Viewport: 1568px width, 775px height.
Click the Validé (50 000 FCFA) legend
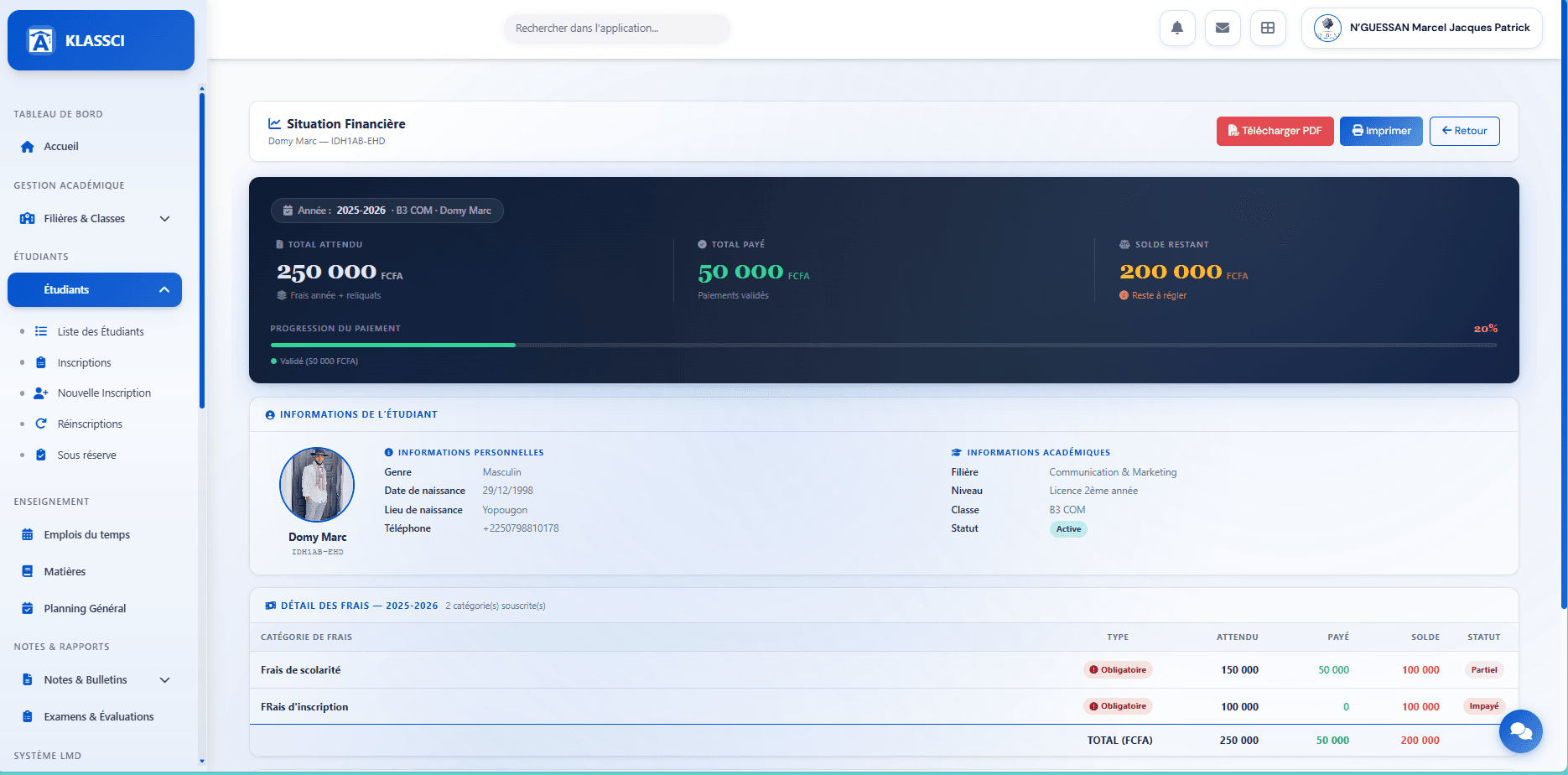click(314, 361)
